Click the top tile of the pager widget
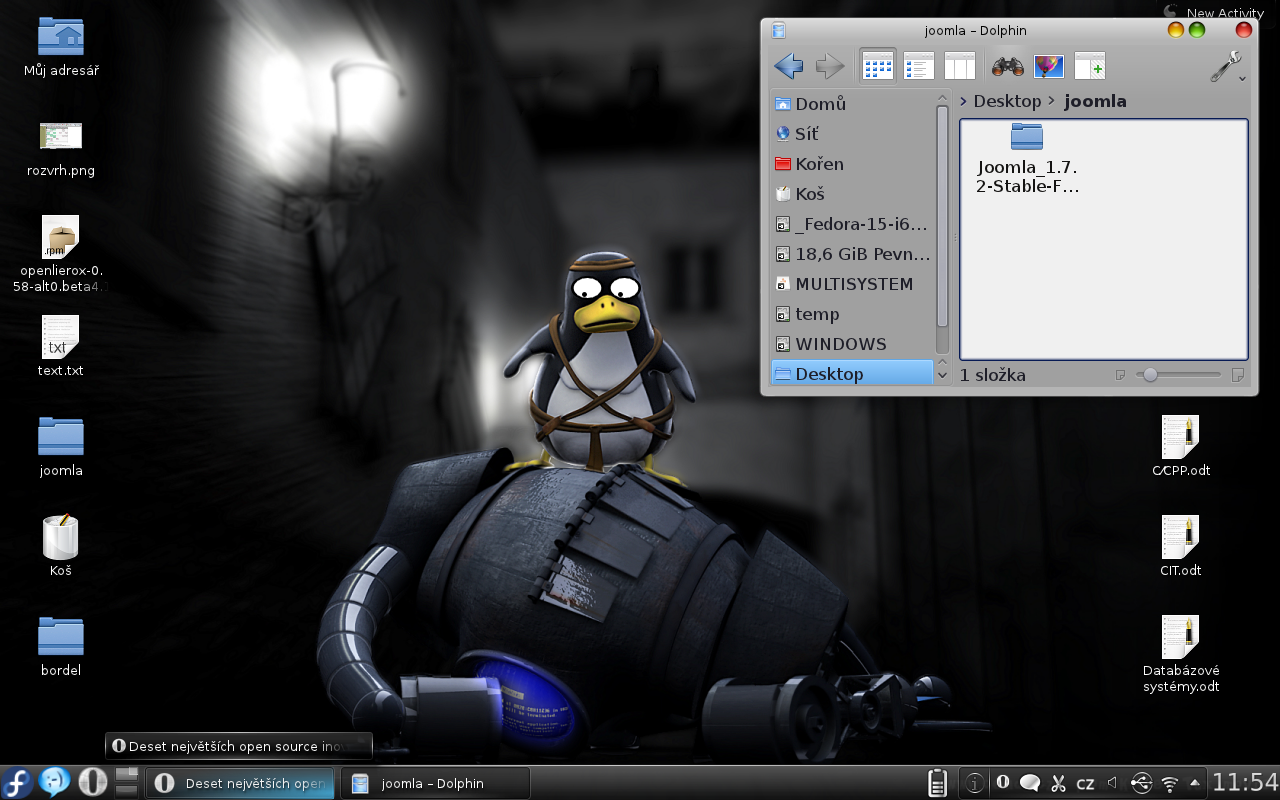Screen dimensions: 1280x800 (x=127, y=775)
